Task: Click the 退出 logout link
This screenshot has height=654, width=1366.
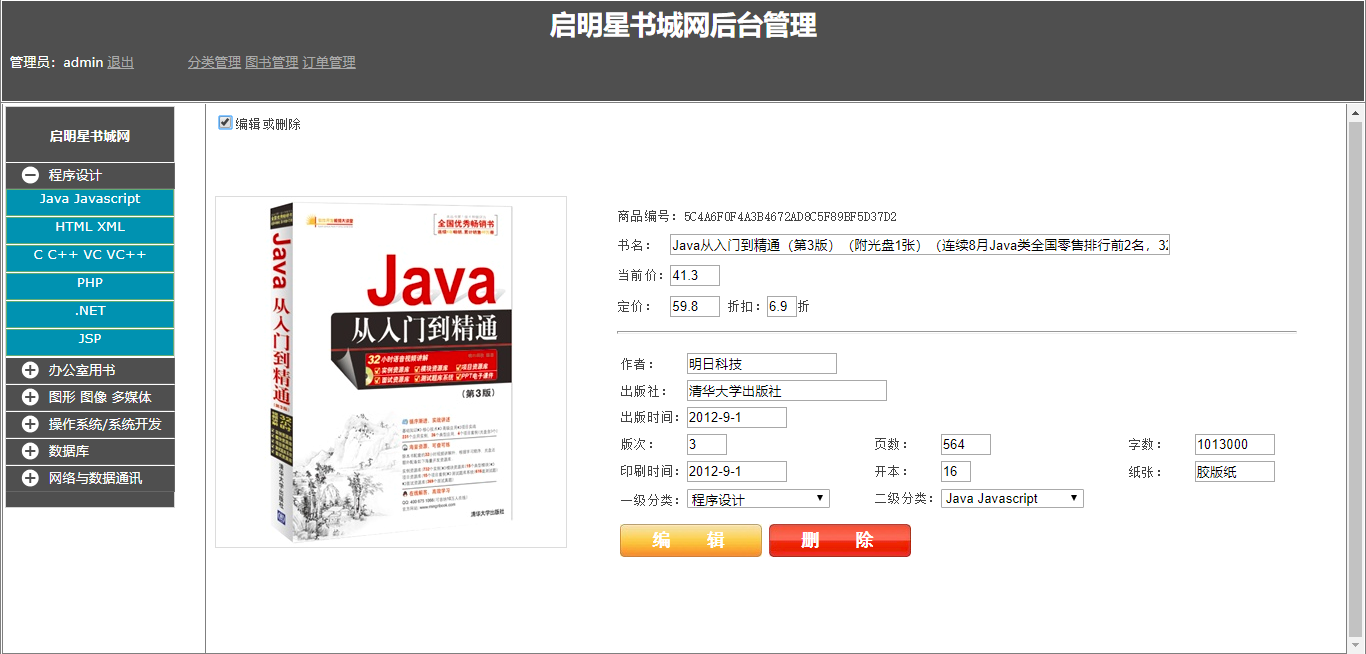Action: coord(120,62)
